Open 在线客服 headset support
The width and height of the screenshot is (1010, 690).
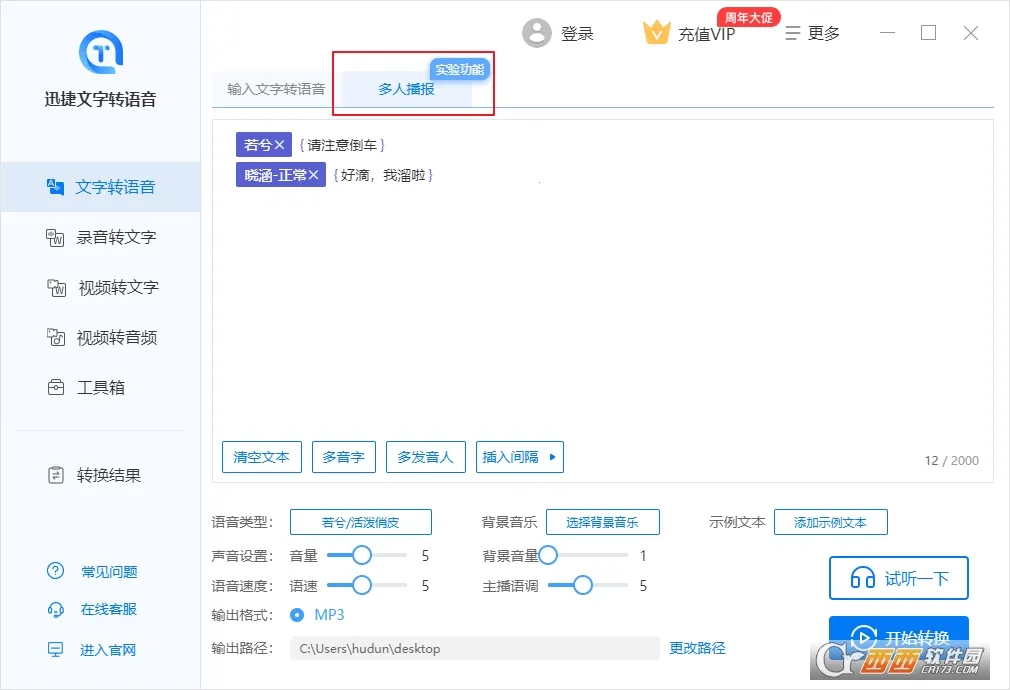point(56,609)
